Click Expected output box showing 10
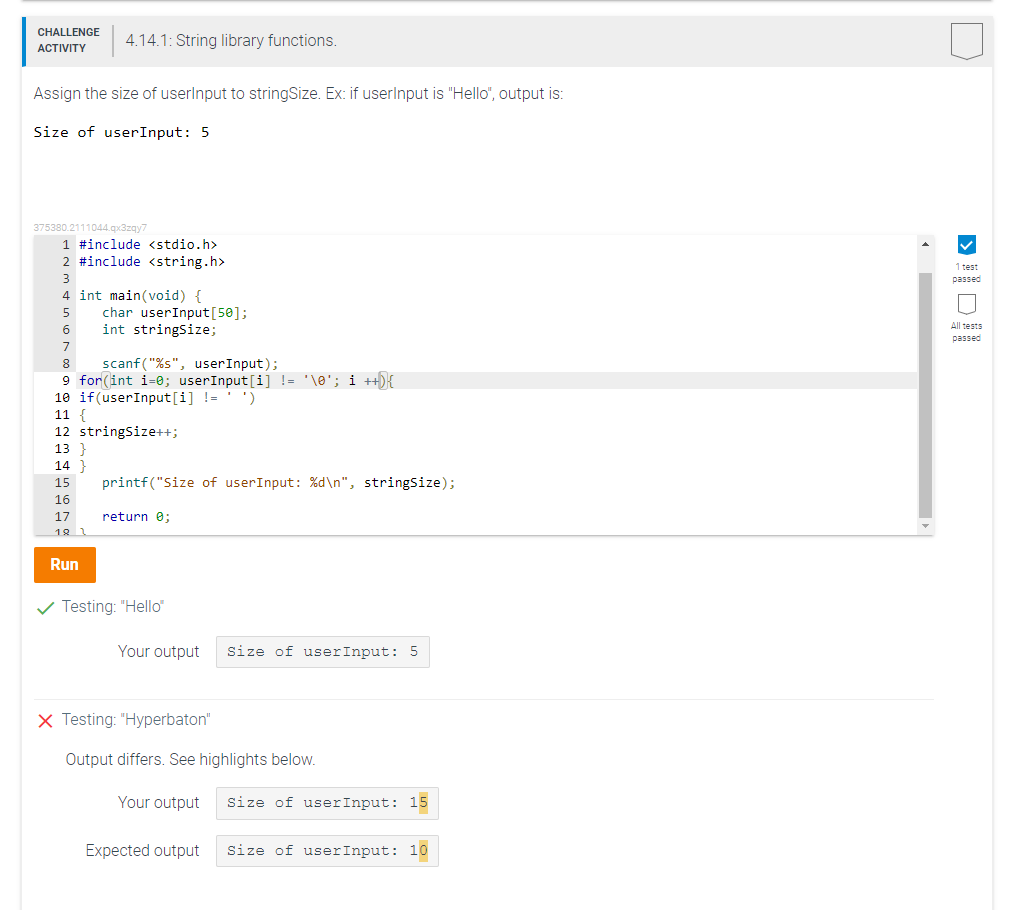Image resolution: width=1019 pixels, height=910 pixels. [327, 851]
